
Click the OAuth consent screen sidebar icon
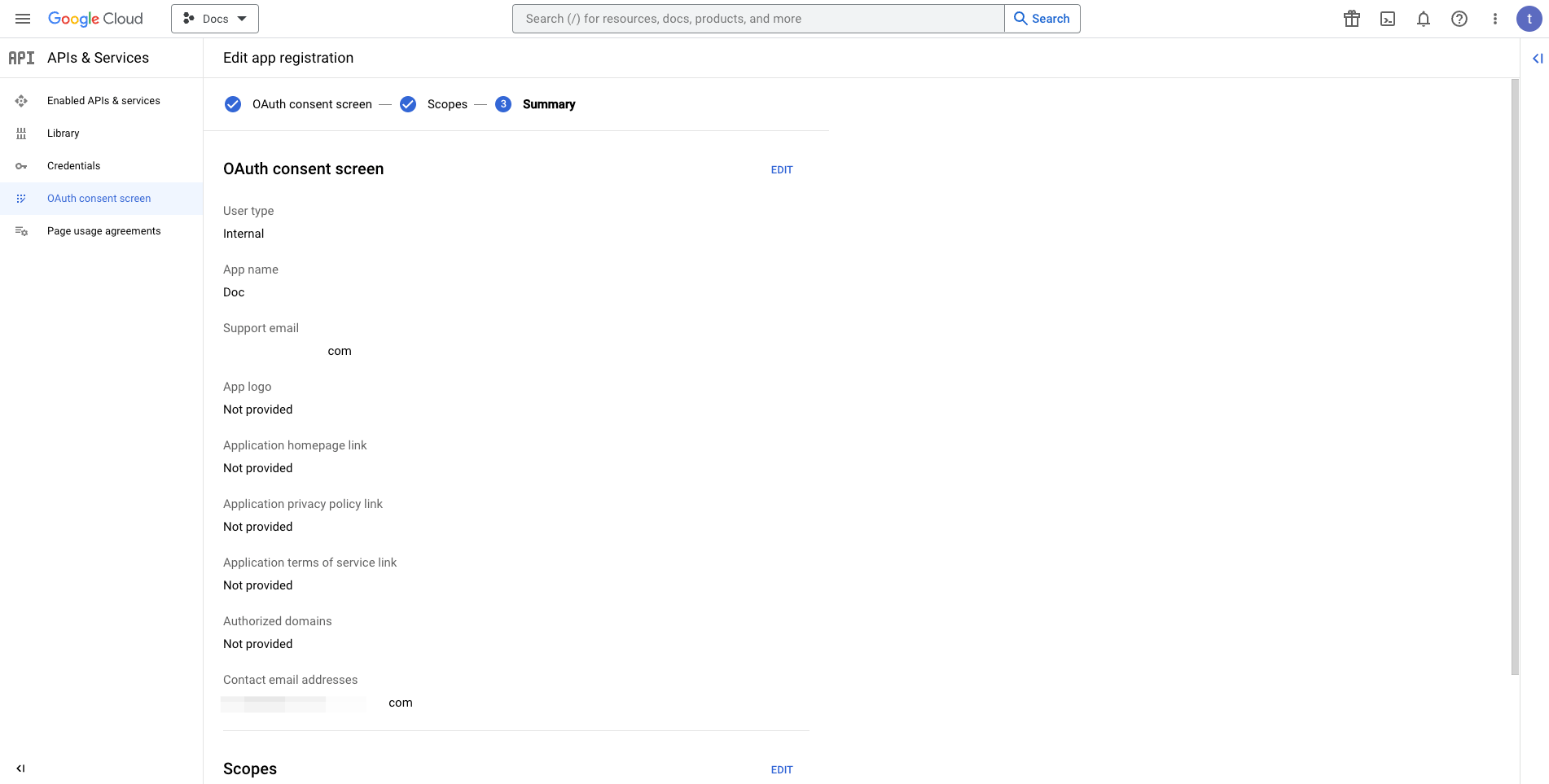[x=21, y=199]
